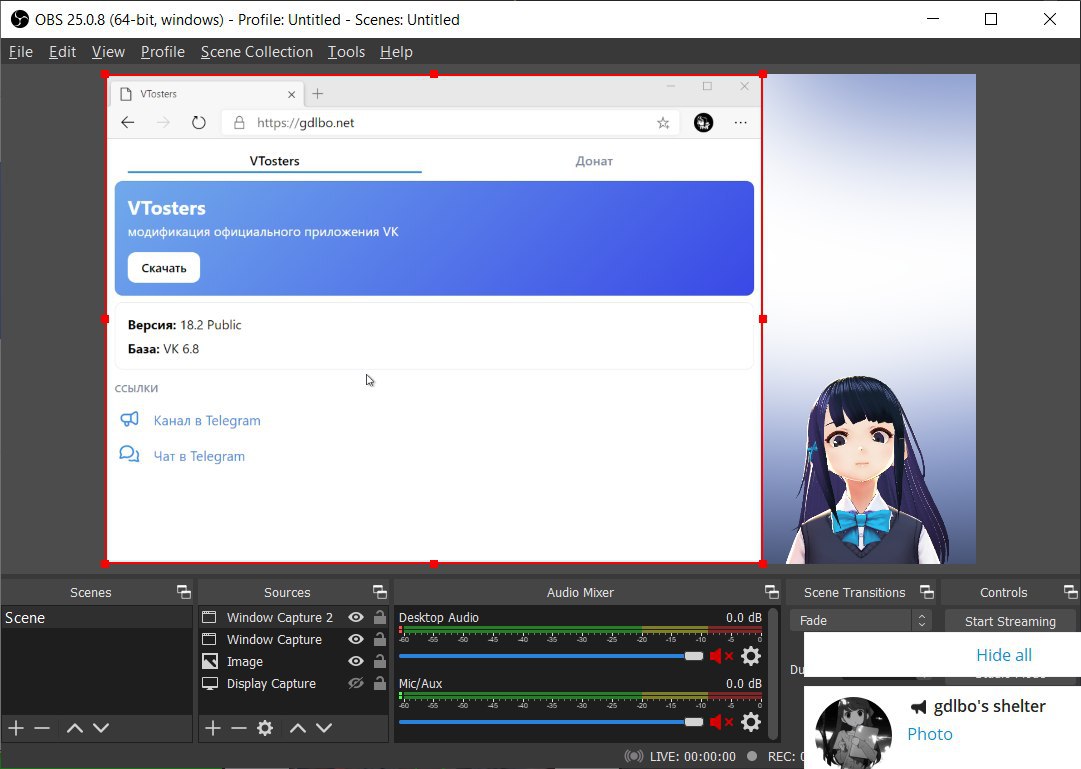Screen dimensions: 1081x769
Task: Click Hide all in notification popup
Action: coord(1004,655)
